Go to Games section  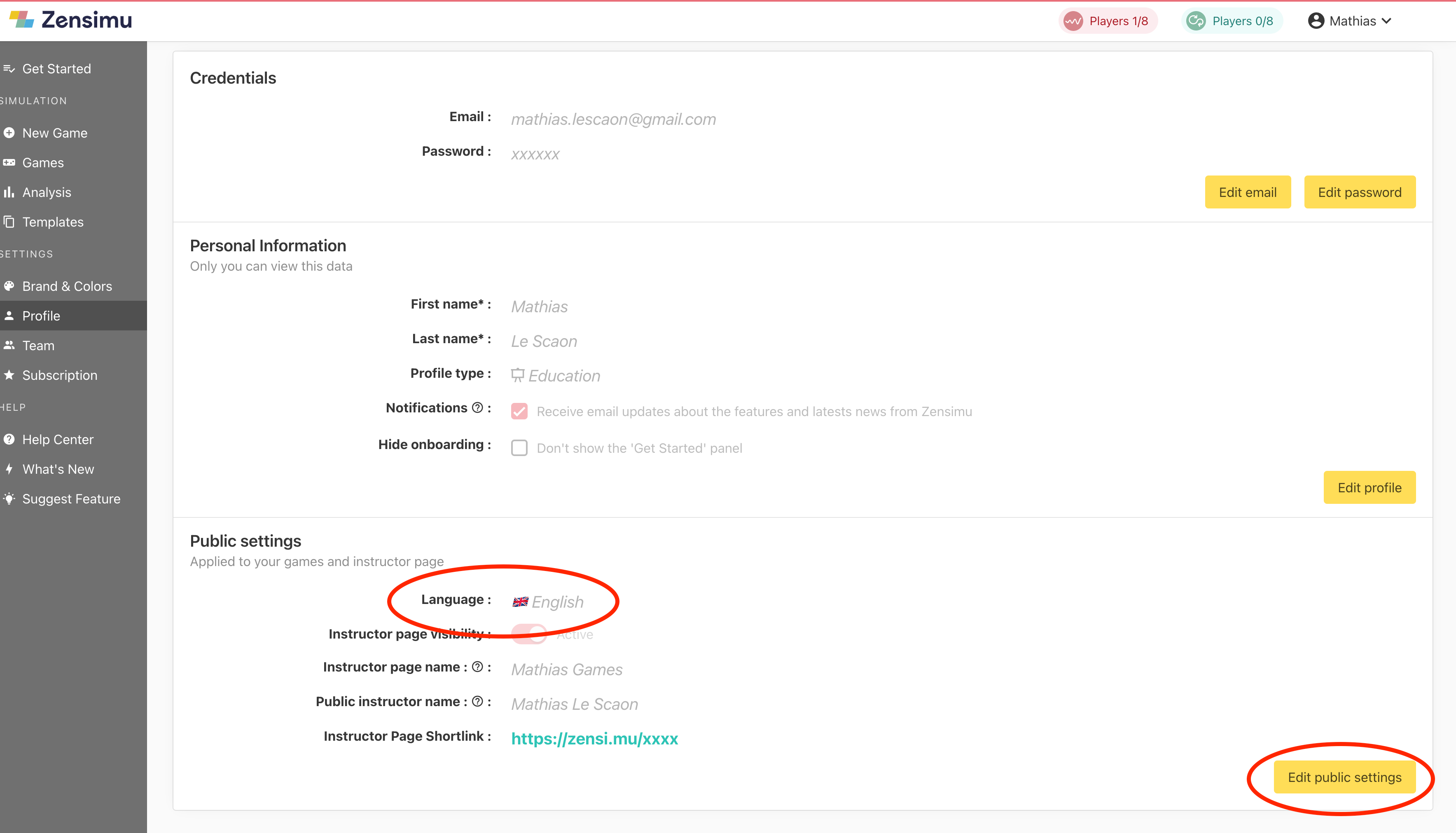pos(73,162)
